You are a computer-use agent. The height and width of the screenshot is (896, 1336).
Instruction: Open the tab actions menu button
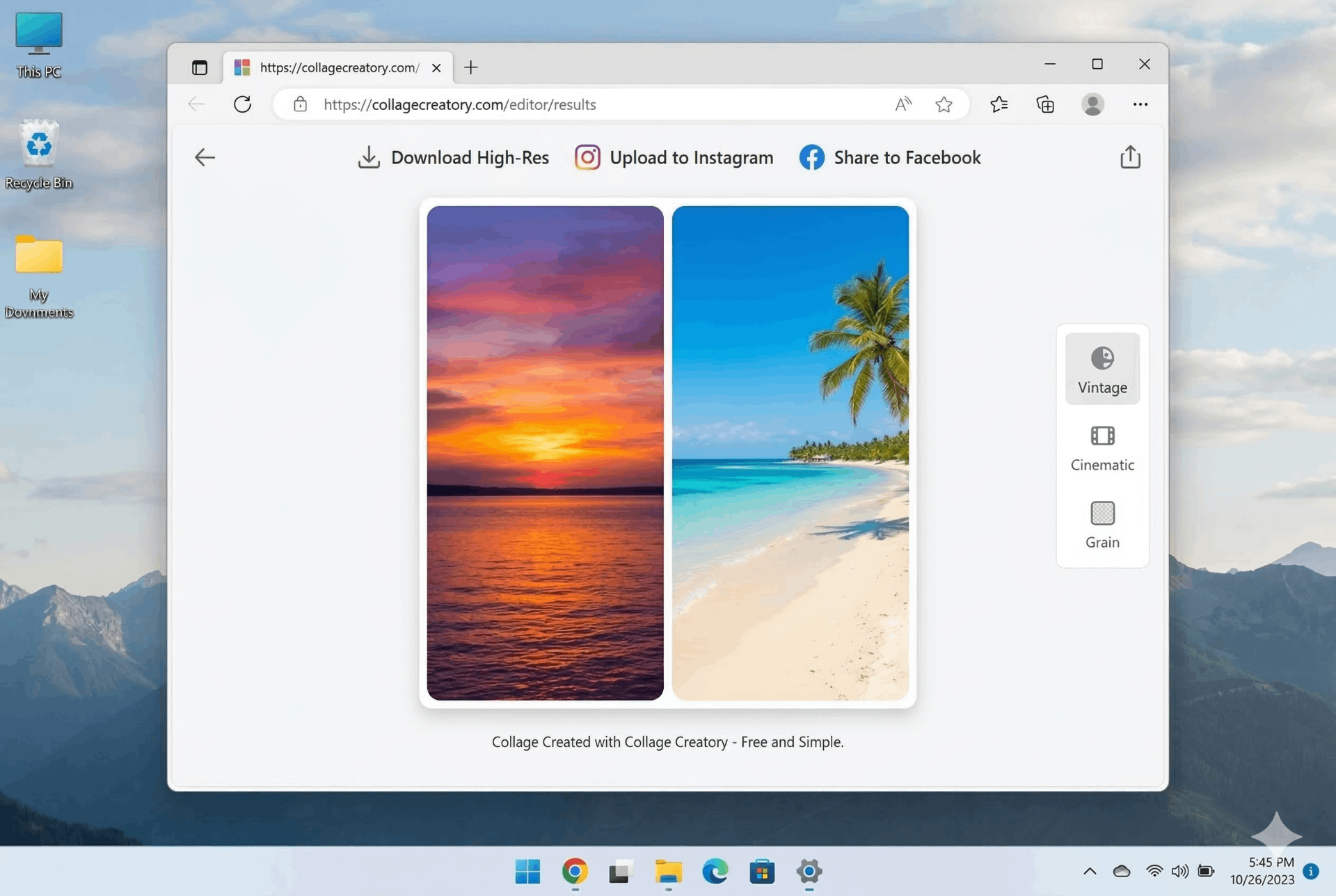point(200,67)
